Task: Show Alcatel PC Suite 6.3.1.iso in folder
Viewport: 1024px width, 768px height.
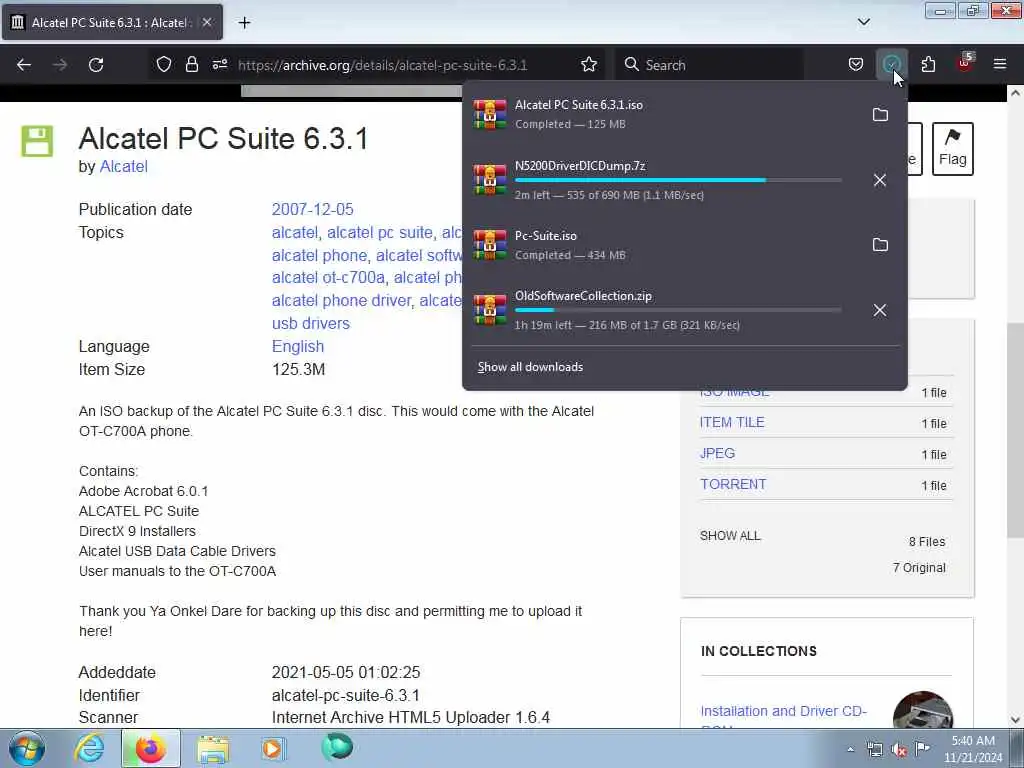Action: [880, 115]
